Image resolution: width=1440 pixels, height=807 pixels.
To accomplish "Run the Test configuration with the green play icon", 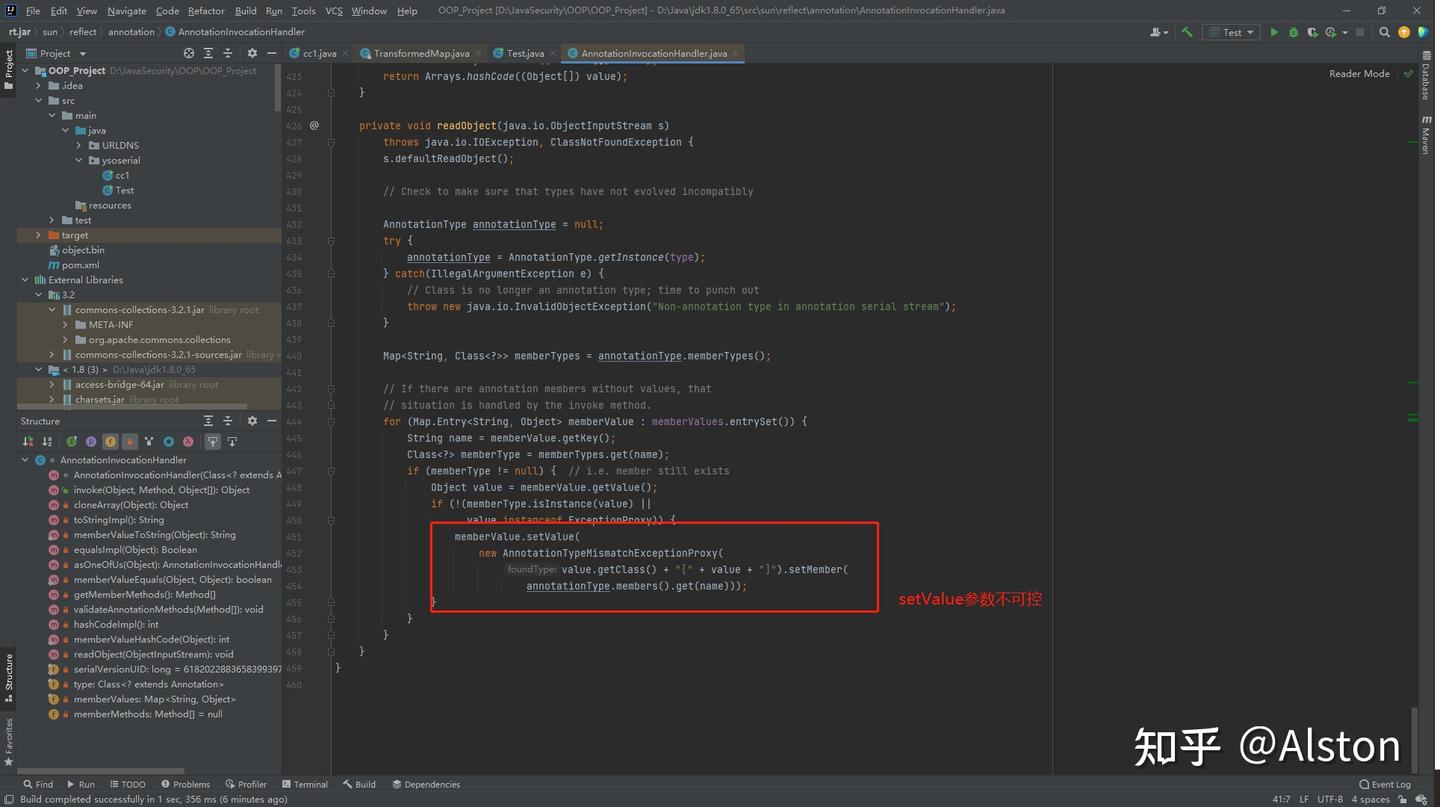I will (1274, 32).
